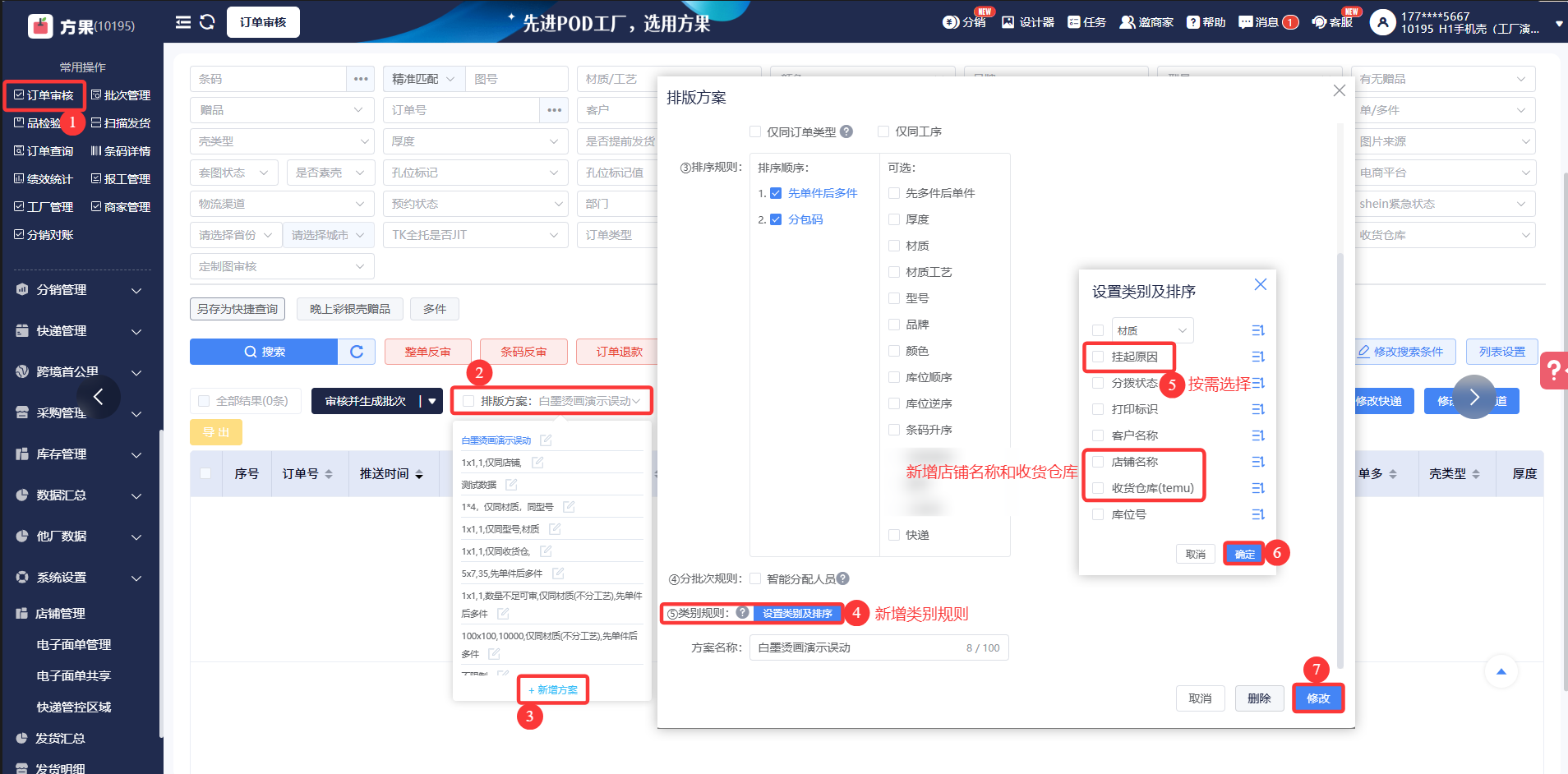Edit the 白墨烫画演示误动 scheme via its pencil icon

tap(546, 440)
